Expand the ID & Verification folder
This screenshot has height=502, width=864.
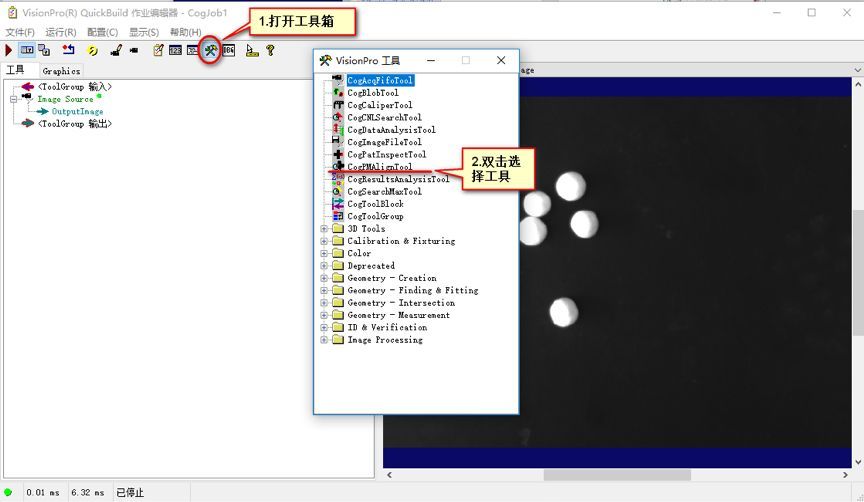coord(324,327)
